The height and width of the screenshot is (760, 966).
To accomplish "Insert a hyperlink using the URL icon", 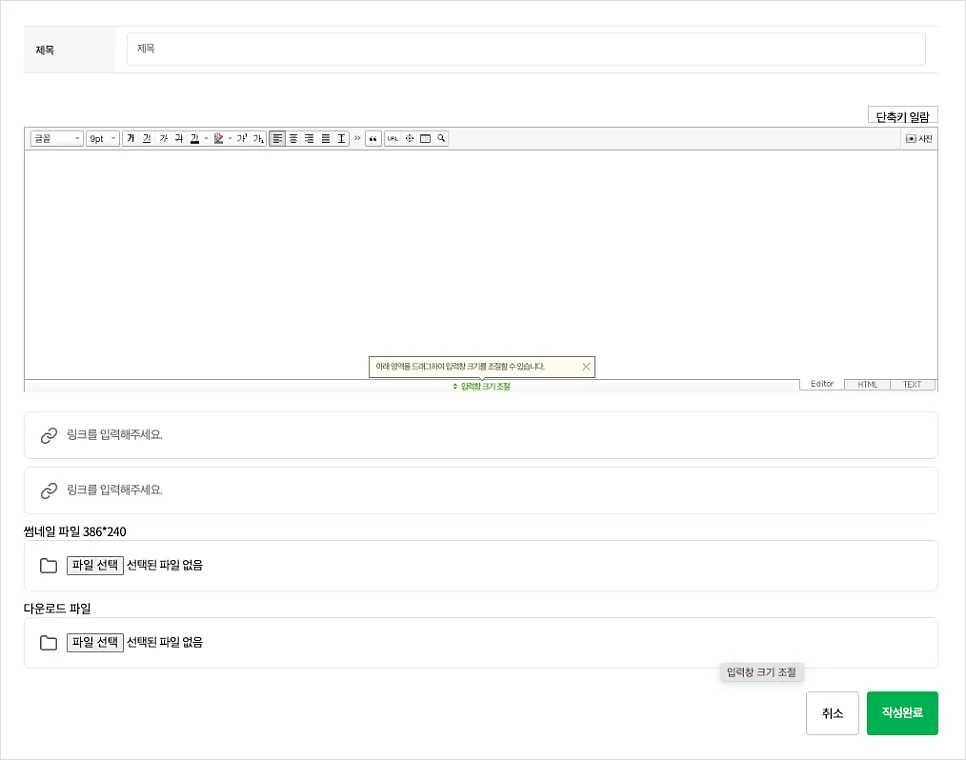I will click(392, 139).
